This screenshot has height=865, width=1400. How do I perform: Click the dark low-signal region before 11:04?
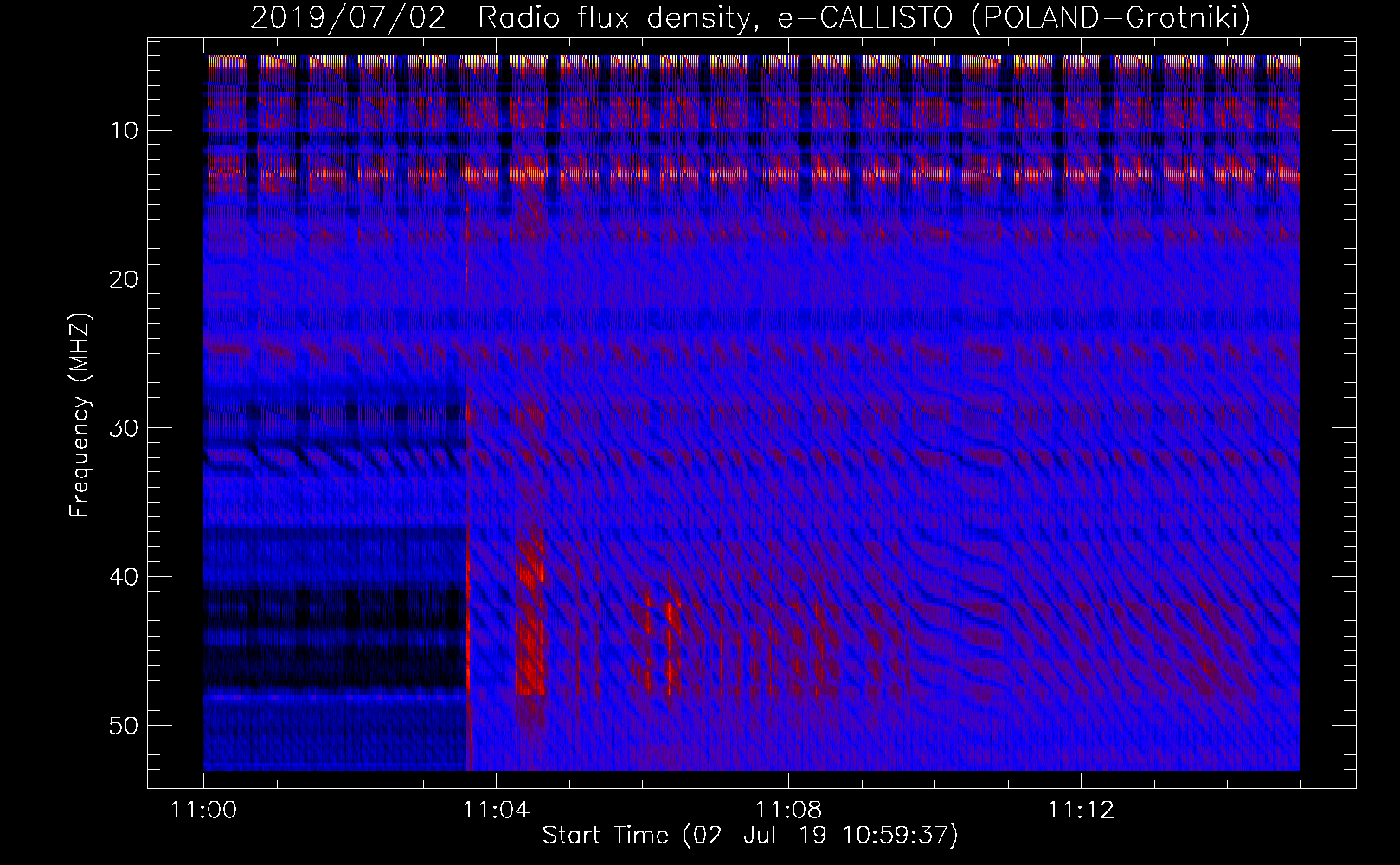(336, 640)
